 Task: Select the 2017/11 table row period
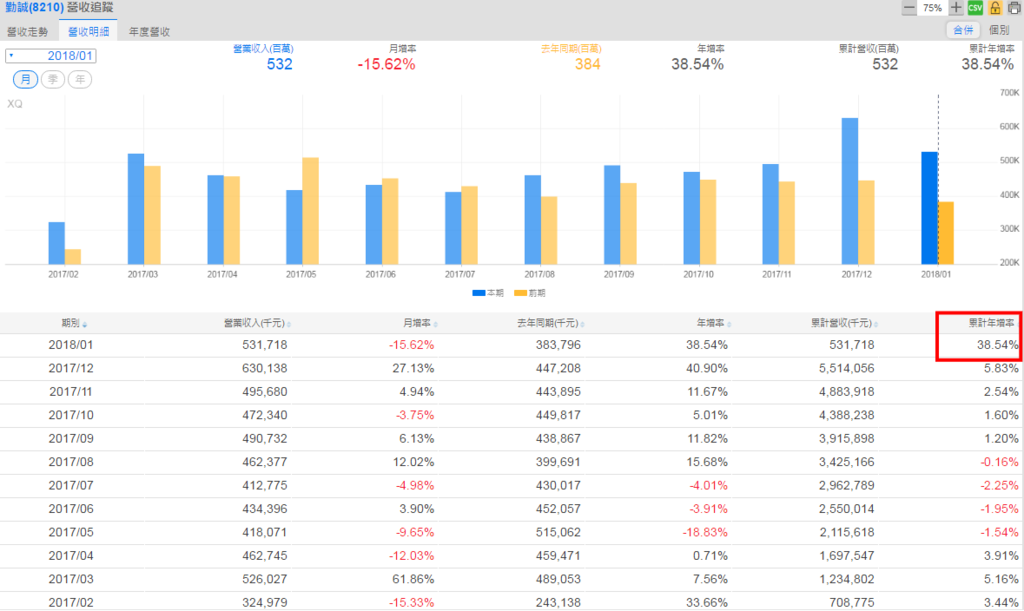pos(71,392)
